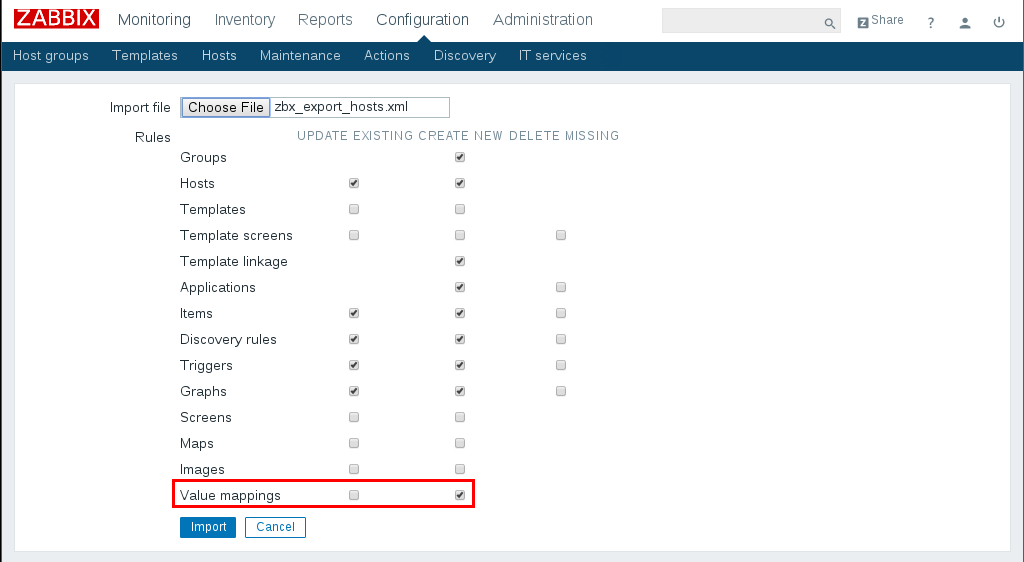1024x562 pixels.
Task: Uncheck Graphs update existing checkbox
Action: pyautogui.click(x=354, y=392)
